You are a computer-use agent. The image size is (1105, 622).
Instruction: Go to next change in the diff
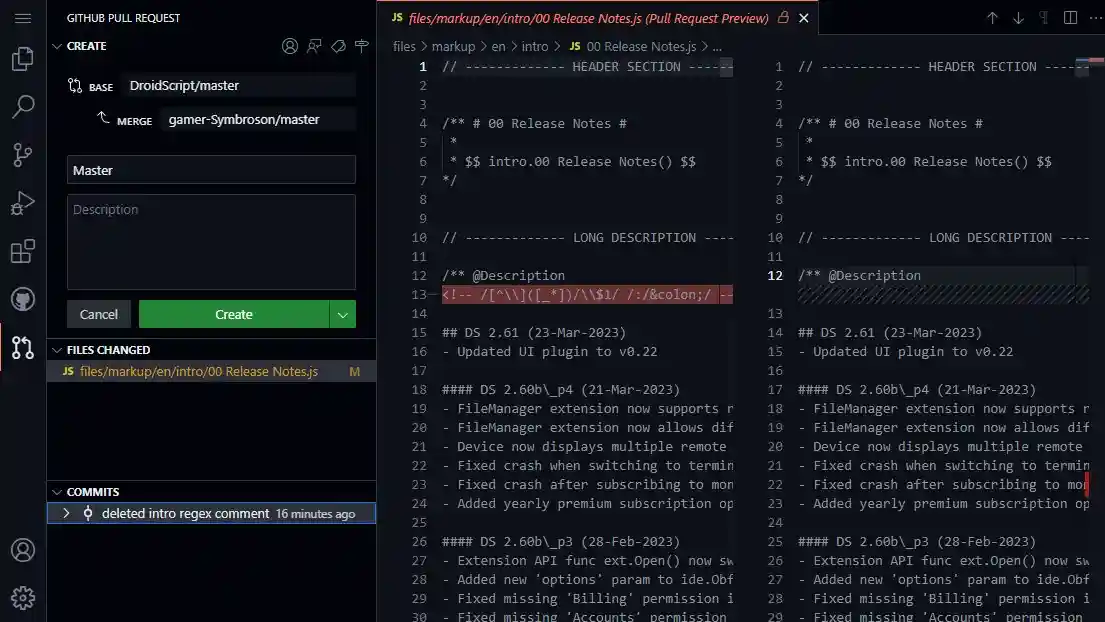point(1018,17)
